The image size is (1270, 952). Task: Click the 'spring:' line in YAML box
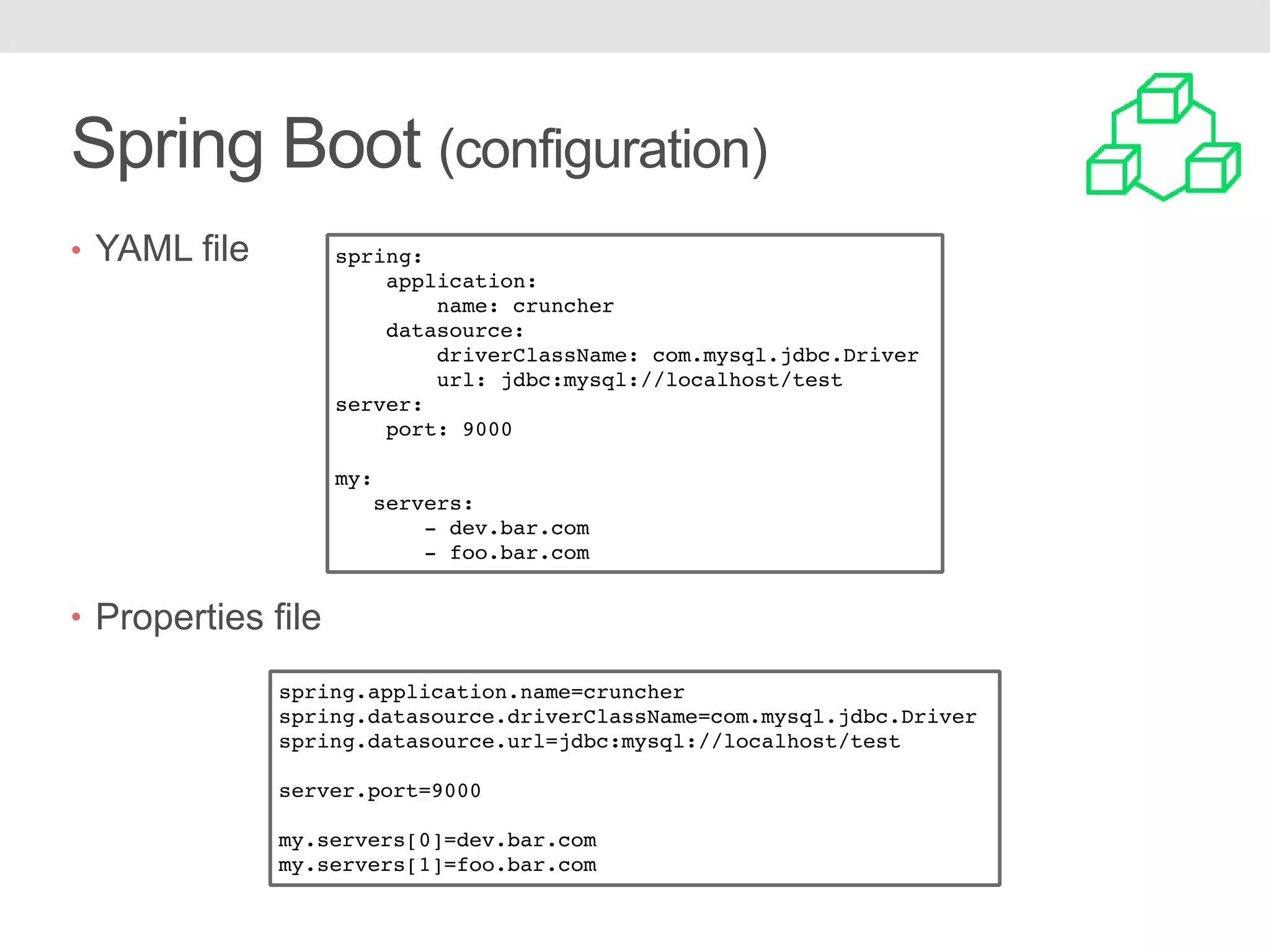point(379,257)
